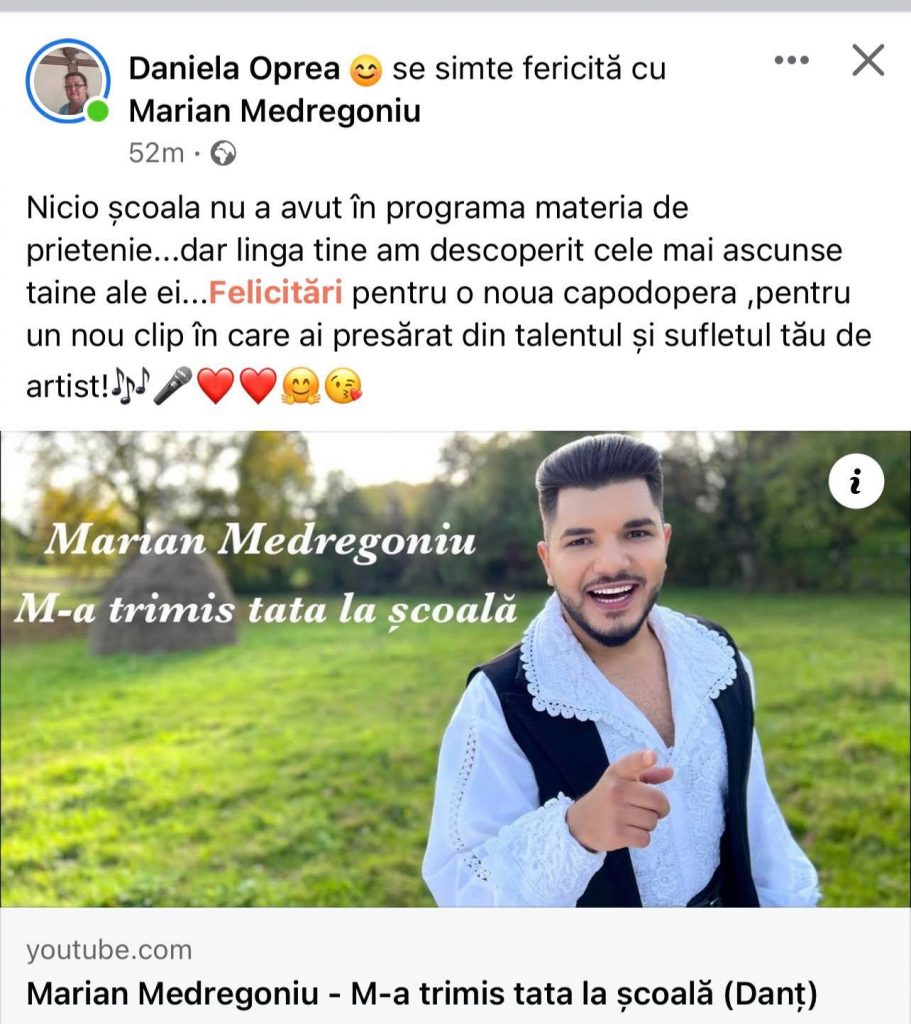Click 'se simte fericită cu' feeling text
The width and height of the screenshot is (911, 1024).
click(x=529, y=69)
